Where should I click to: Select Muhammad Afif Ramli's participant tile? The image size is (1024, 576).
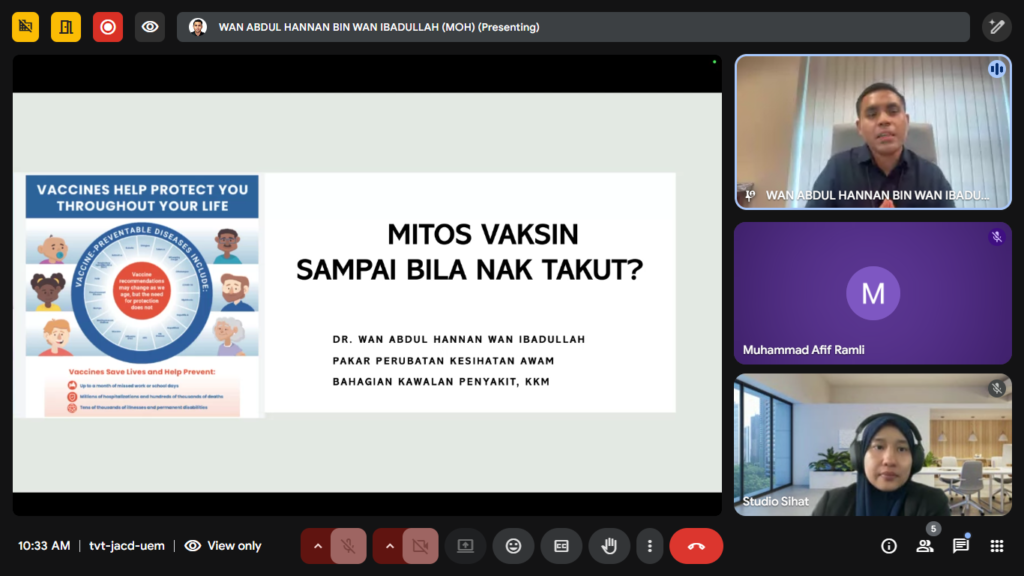point(873,293)
